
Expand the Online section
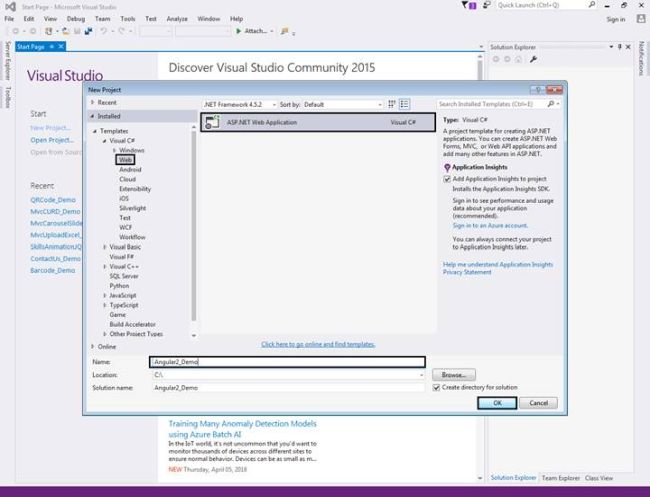(x=93, y=347)
